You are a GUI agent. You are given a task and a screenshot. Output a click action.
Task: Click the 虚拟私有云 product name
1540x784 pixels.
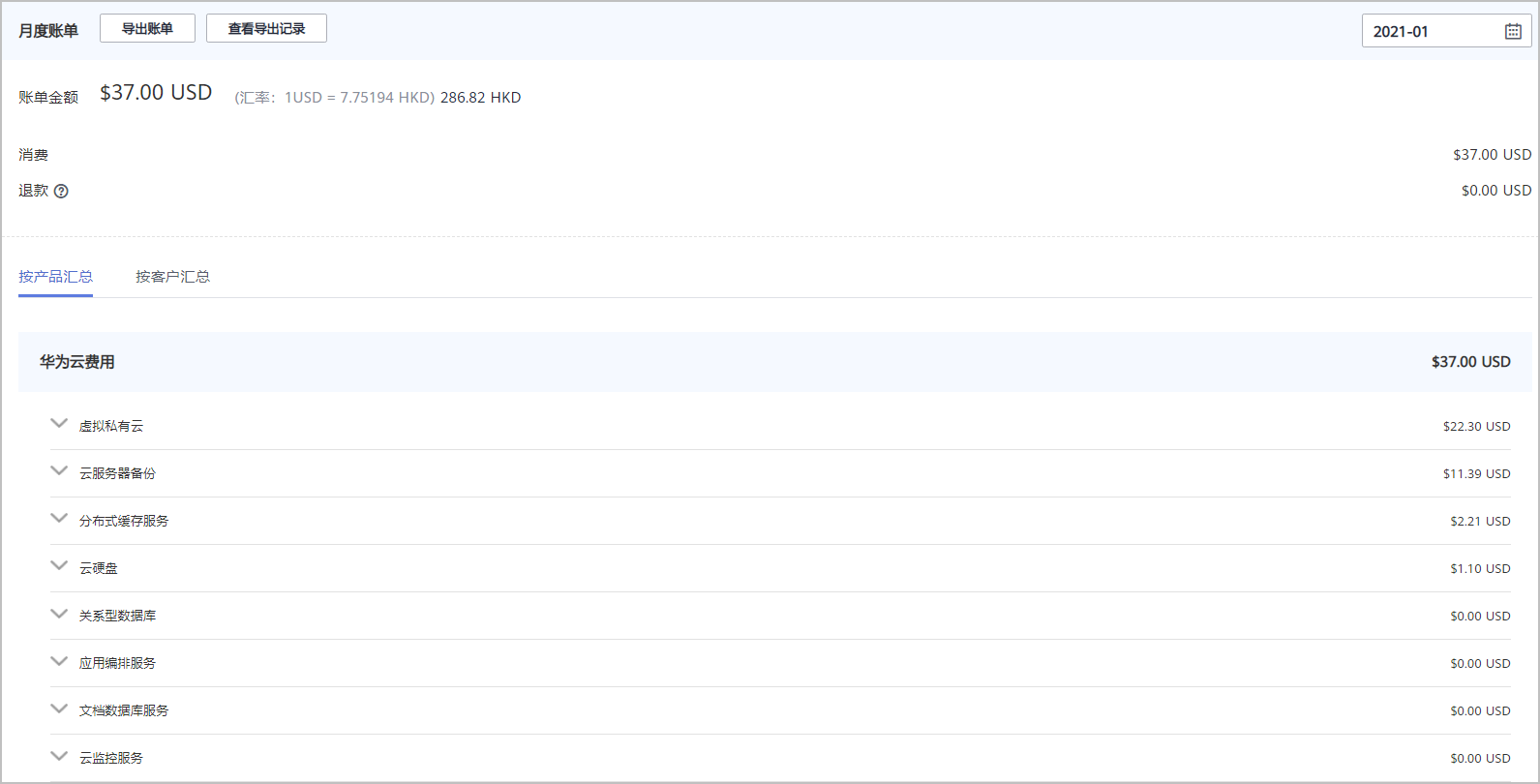coord(111,426)
